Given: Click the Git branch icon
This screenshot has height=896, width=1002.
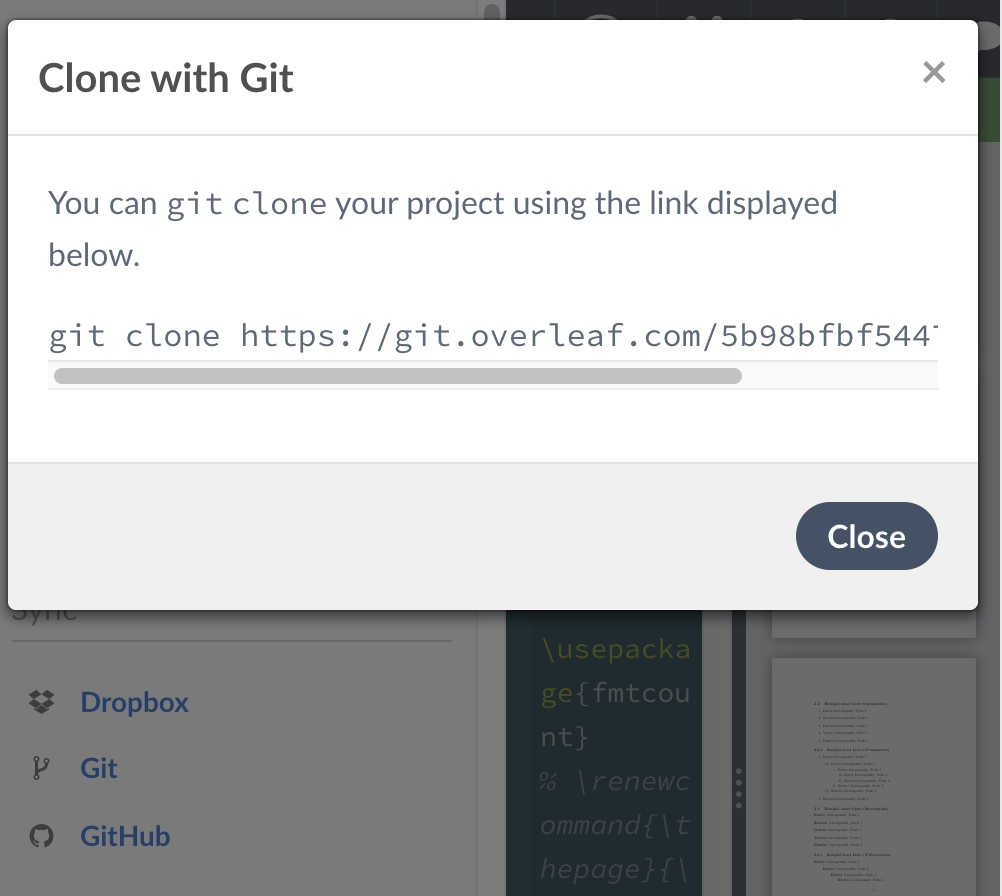Looking at the screenshot, I should pyautogui.click(x=41, y=768).
